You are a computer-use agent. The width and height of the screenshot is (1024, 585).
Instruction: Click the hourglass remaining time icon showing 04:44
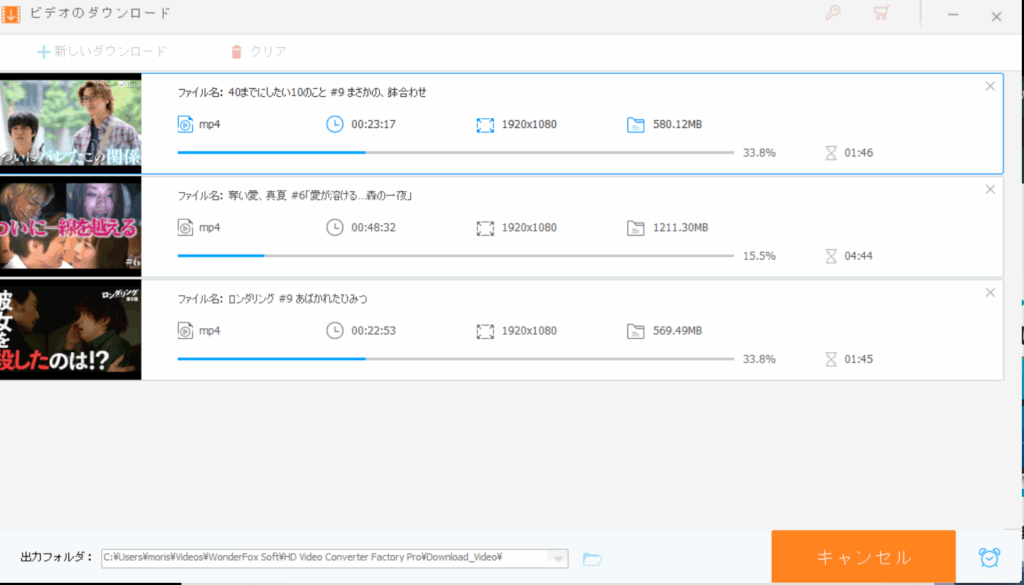(x=830, y=256)
